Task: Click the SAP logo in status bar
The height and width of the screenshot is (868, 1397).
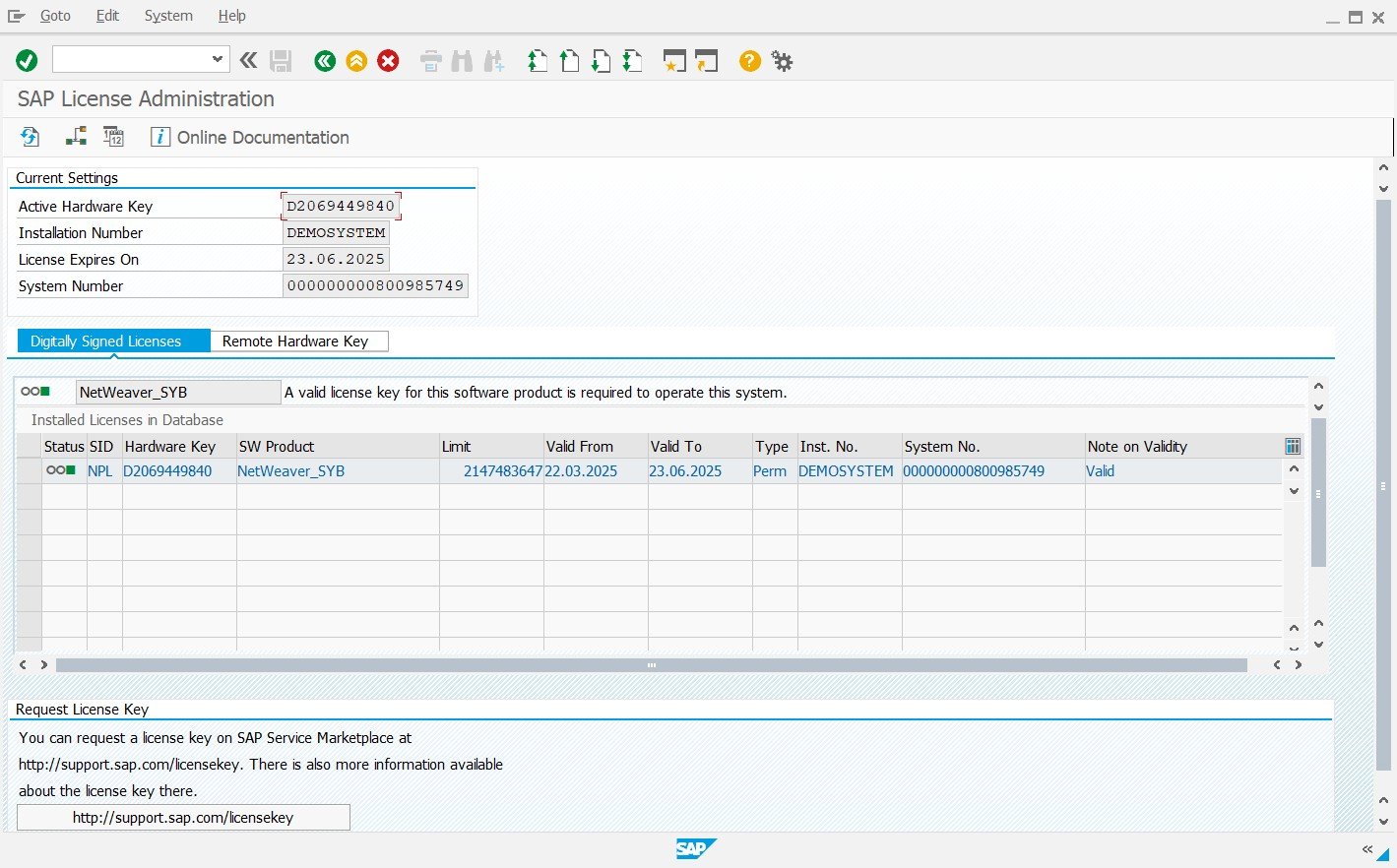Action: coord(696,849)
